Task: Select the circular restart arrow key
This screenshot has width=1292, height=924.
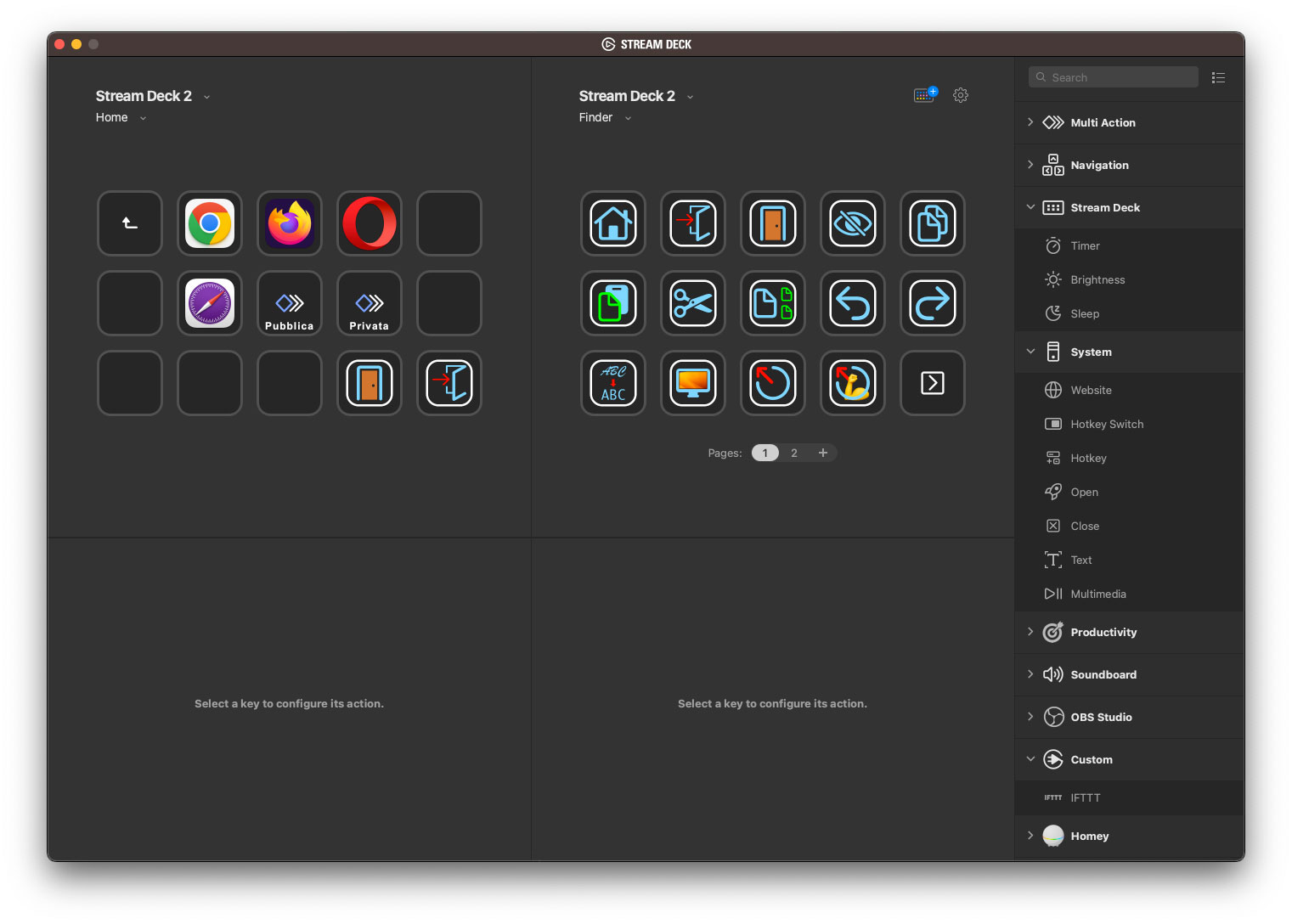Action: pyautogui.click(x=773, y=383)
